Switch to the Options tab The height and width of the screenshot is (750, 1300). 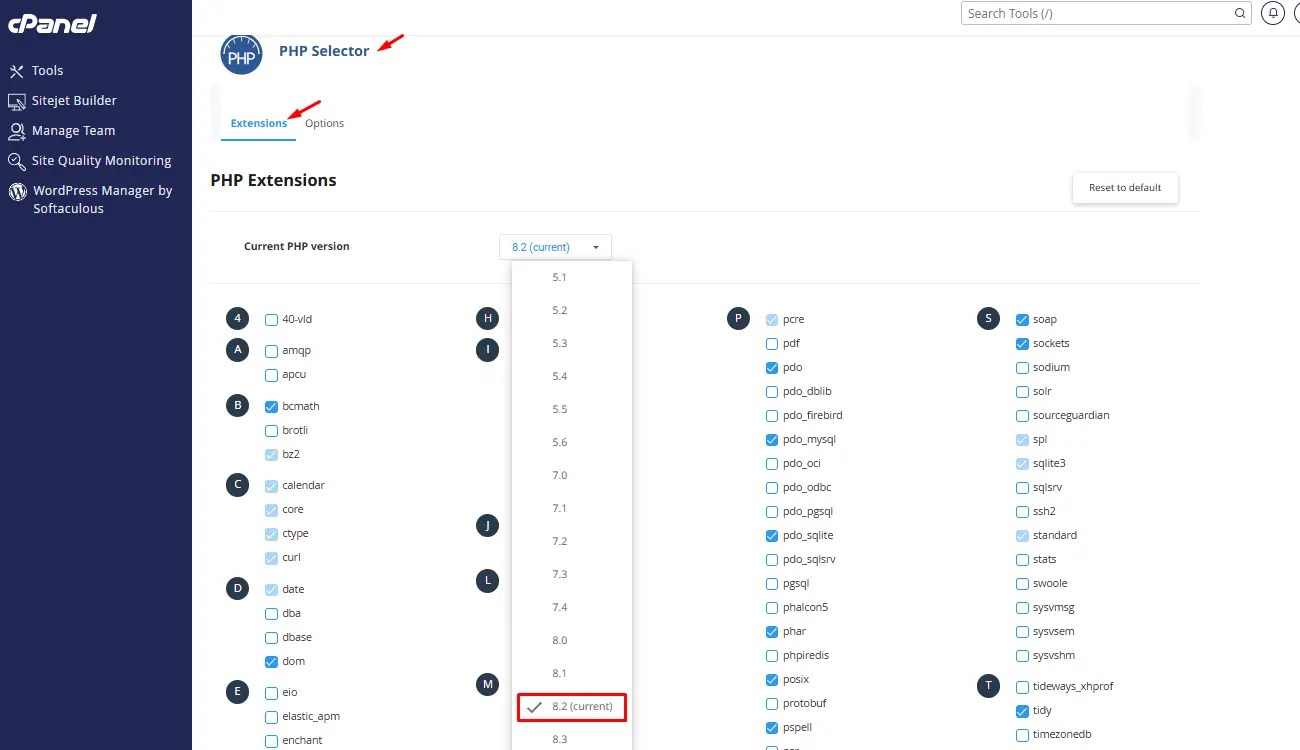(324, 123)
